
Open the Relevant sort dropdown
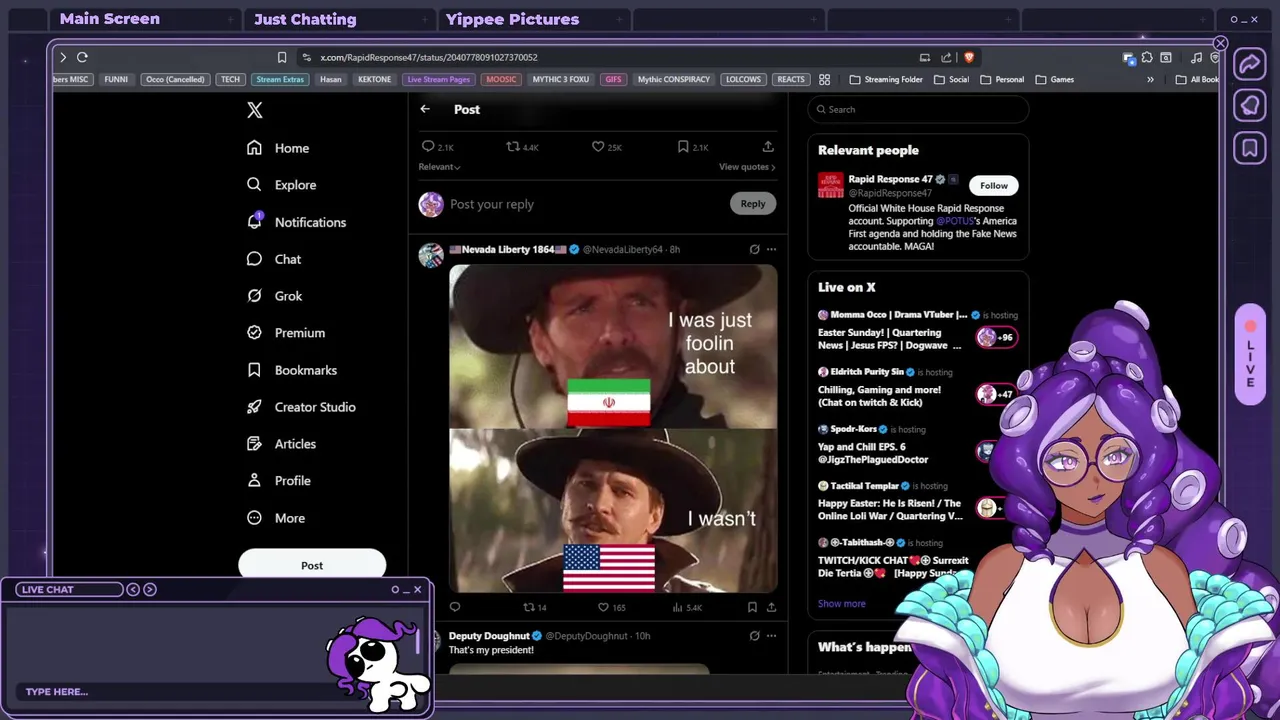pos(439,167)
